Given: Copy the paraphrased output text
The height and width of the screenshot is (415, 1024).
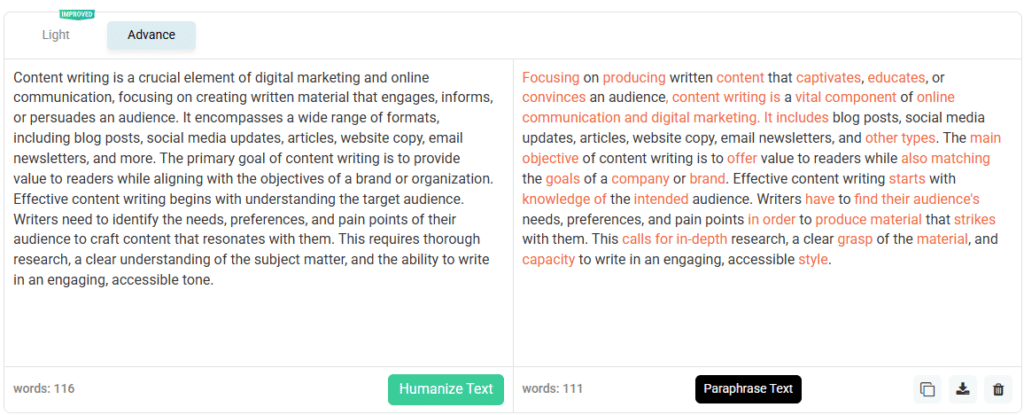Looking at the screenshot, I should 927,389.
